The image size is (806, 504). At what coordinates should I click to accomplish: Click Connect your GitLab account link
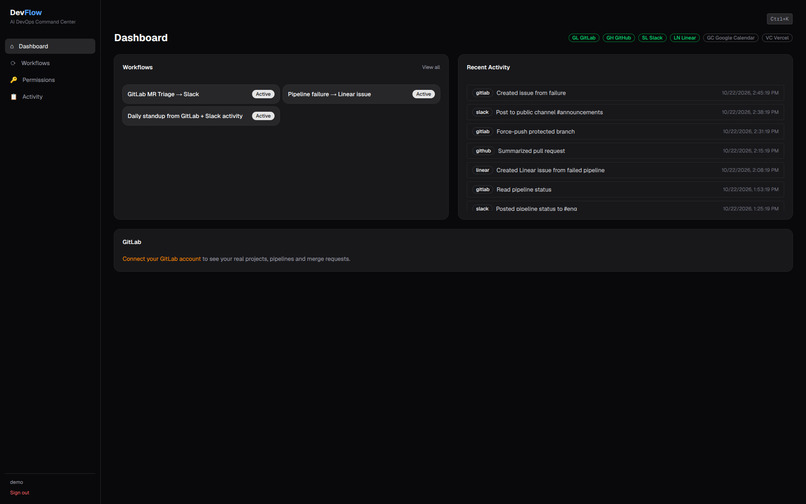click(x=161, y=259)
